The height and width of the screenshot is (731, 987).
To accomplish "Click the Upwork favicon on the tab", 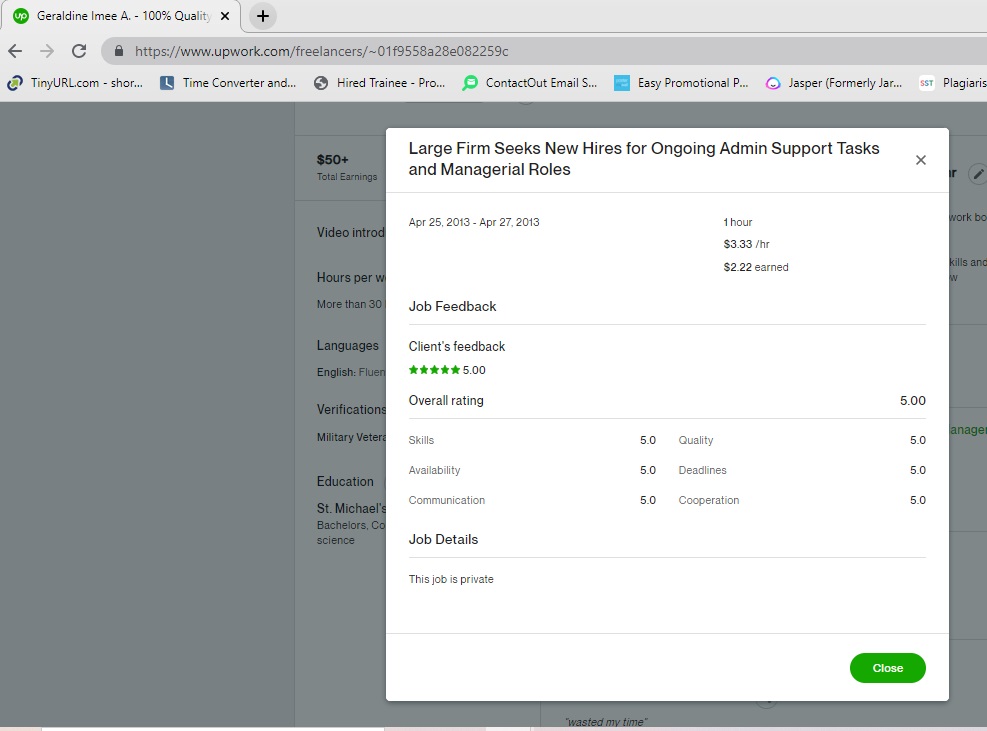I will (21, 16).
